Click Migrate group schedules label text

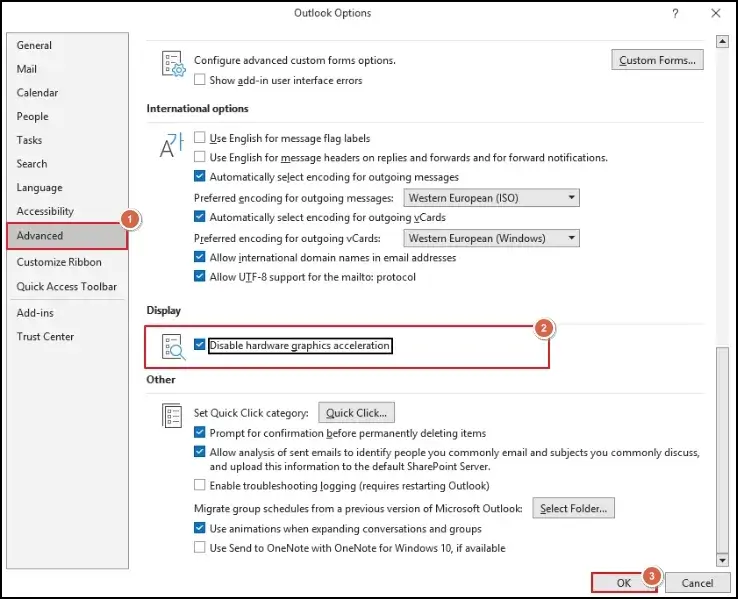pos(358,508)
